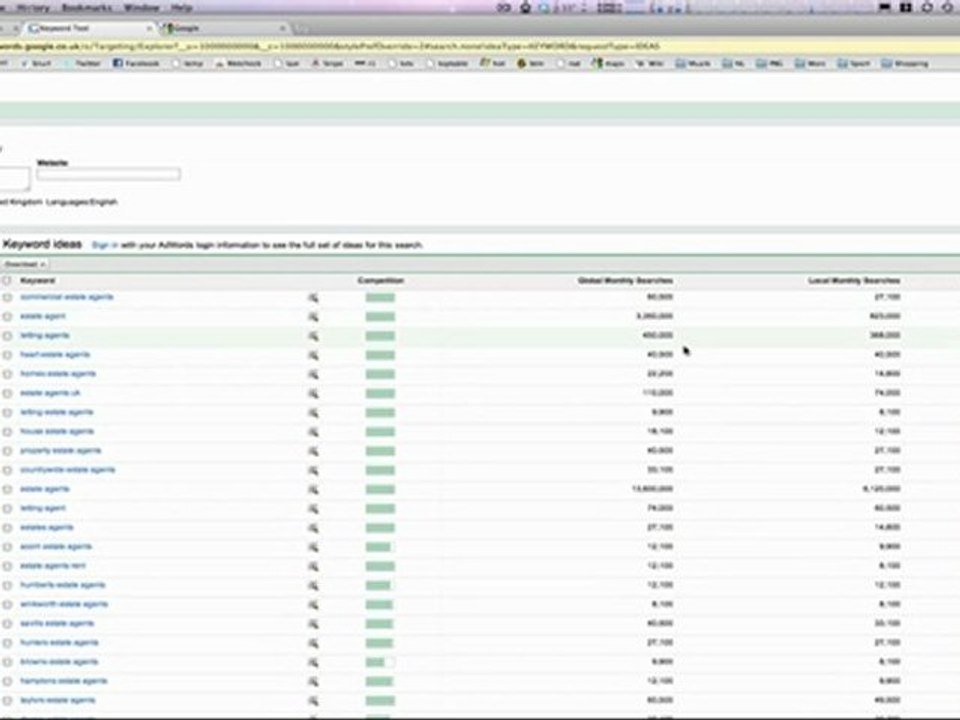Click the competition bar for ascot estate agents
This screenshot has width=960, height=720.
(380, 547)
